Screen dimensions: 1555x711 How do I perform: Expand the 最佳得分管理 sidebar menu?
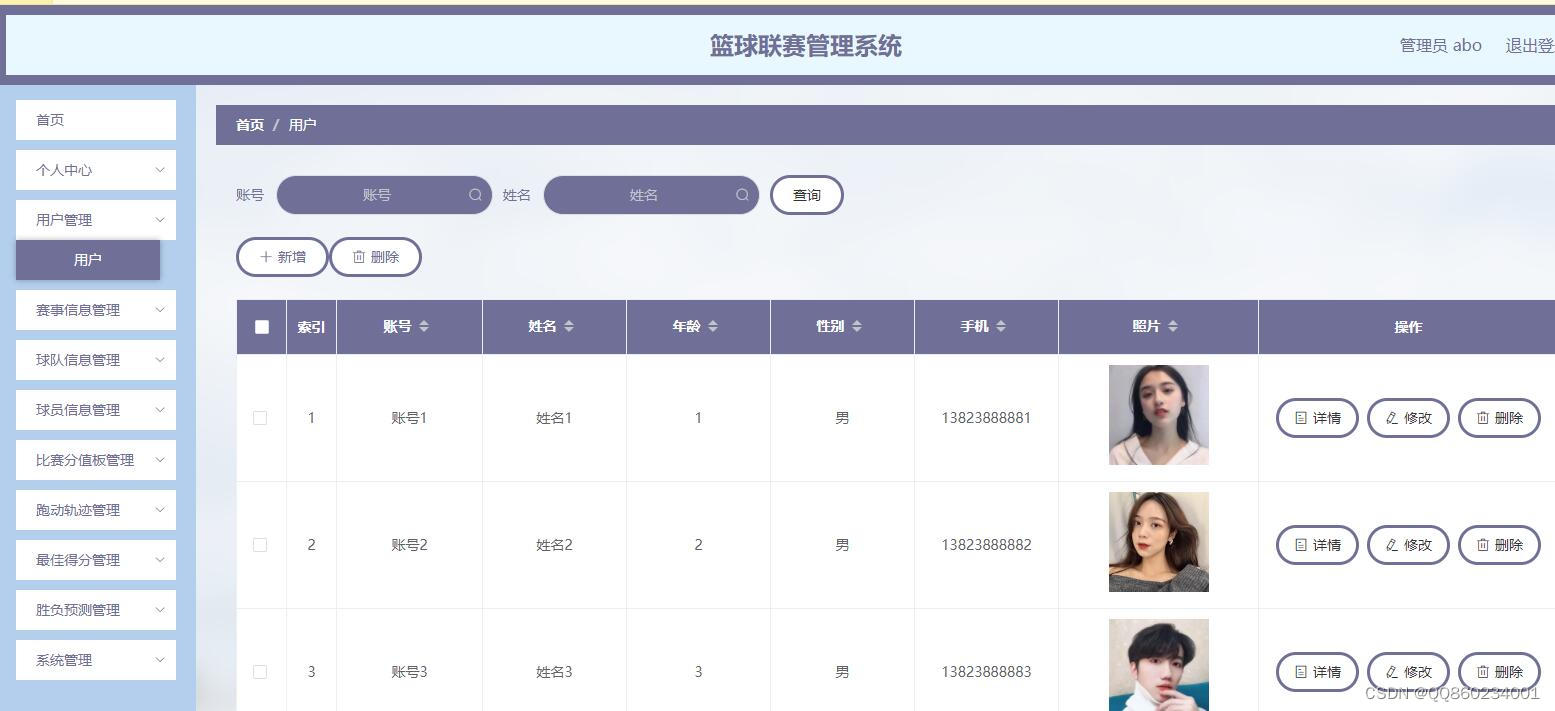point(96,560)
